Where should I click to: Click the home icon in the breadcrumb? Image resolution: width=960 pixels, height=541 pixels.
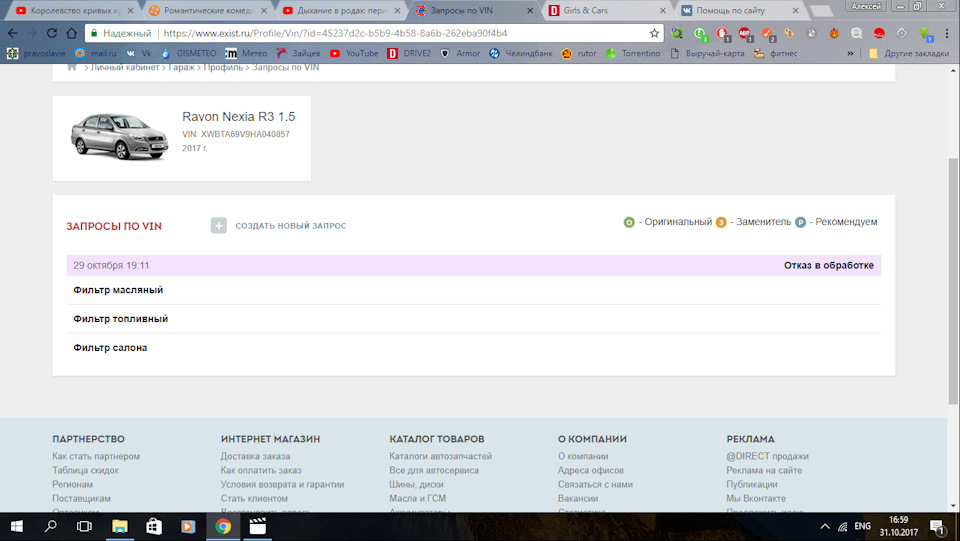tap(72, 67)
